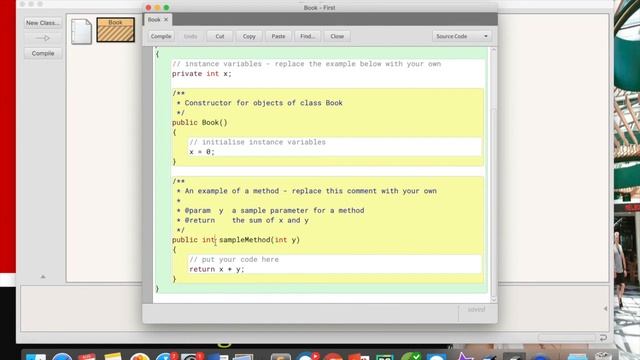The width and height of the screenshot is (640, 360).
Task: Click the Cut button
Action: point(220,36)
